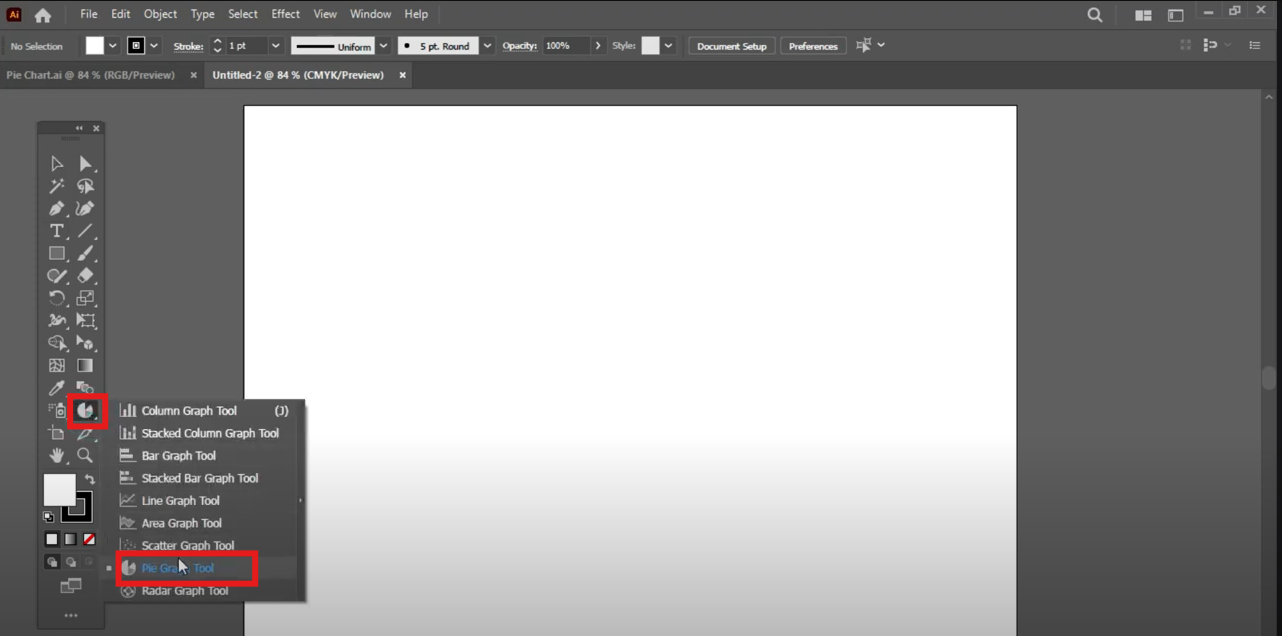
Task: Open Opacity panel via Opacity label
Action: [x=519, y=46]
